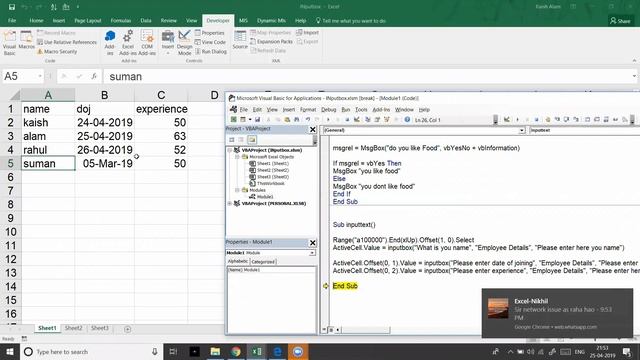This screenshot has height=360, width=640.
Task: Switch to the Alphabetic properties tab
Action: 238,261
